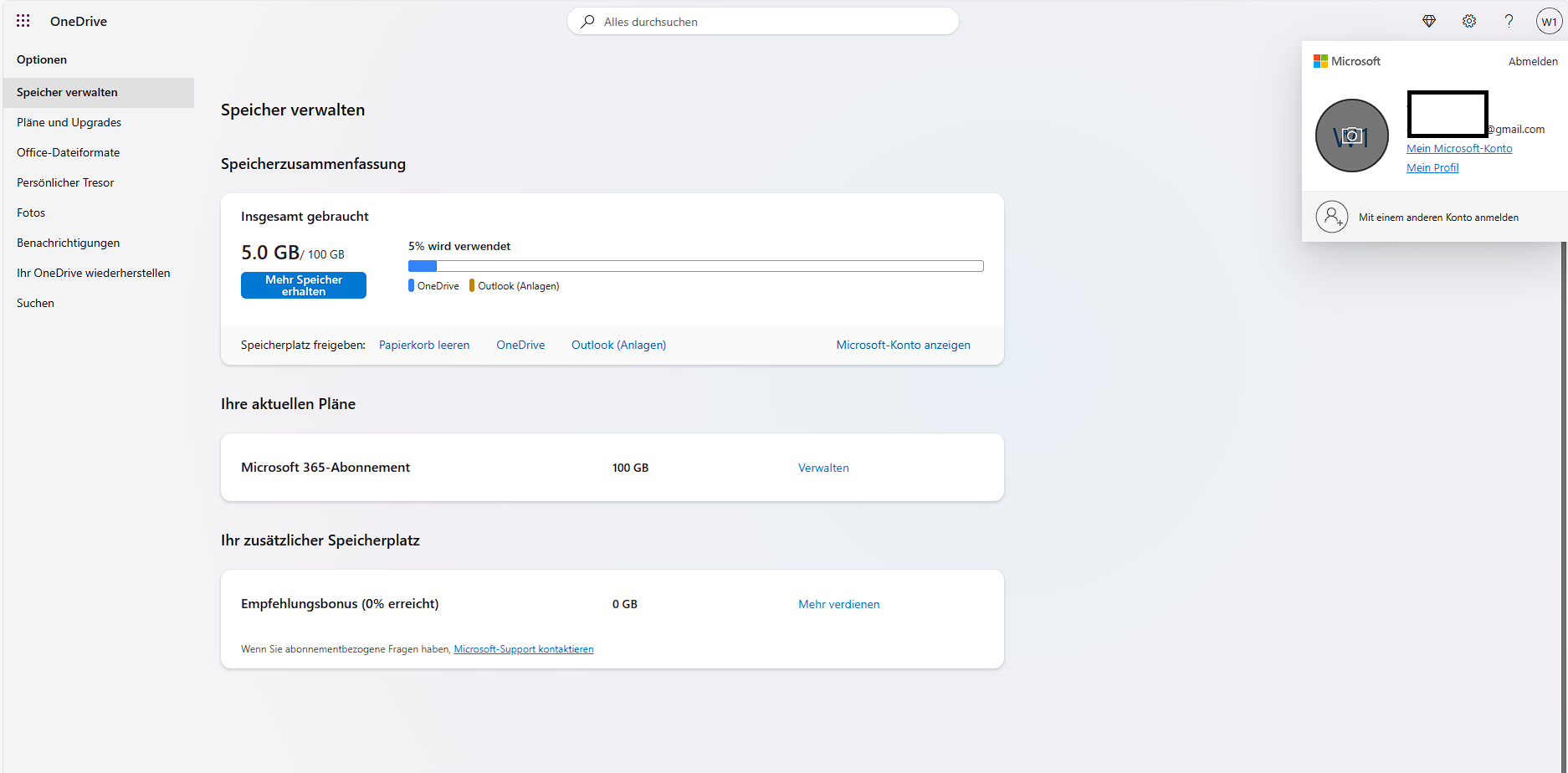Open the app launcher grid icon

23,21
